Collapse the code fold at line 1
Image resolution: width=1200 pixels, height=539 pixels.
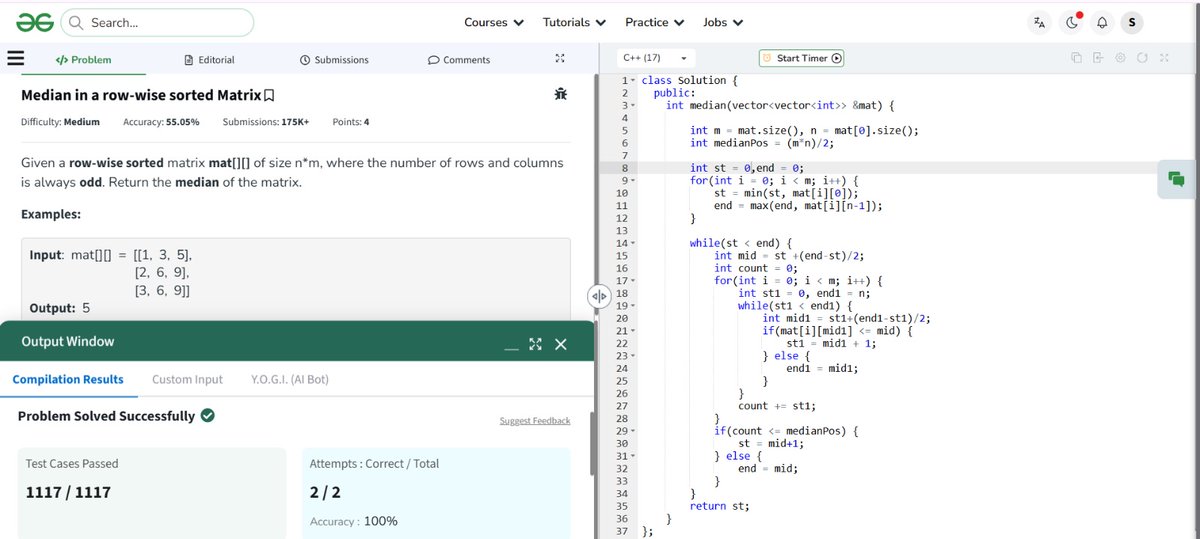(x=633, y=80)
